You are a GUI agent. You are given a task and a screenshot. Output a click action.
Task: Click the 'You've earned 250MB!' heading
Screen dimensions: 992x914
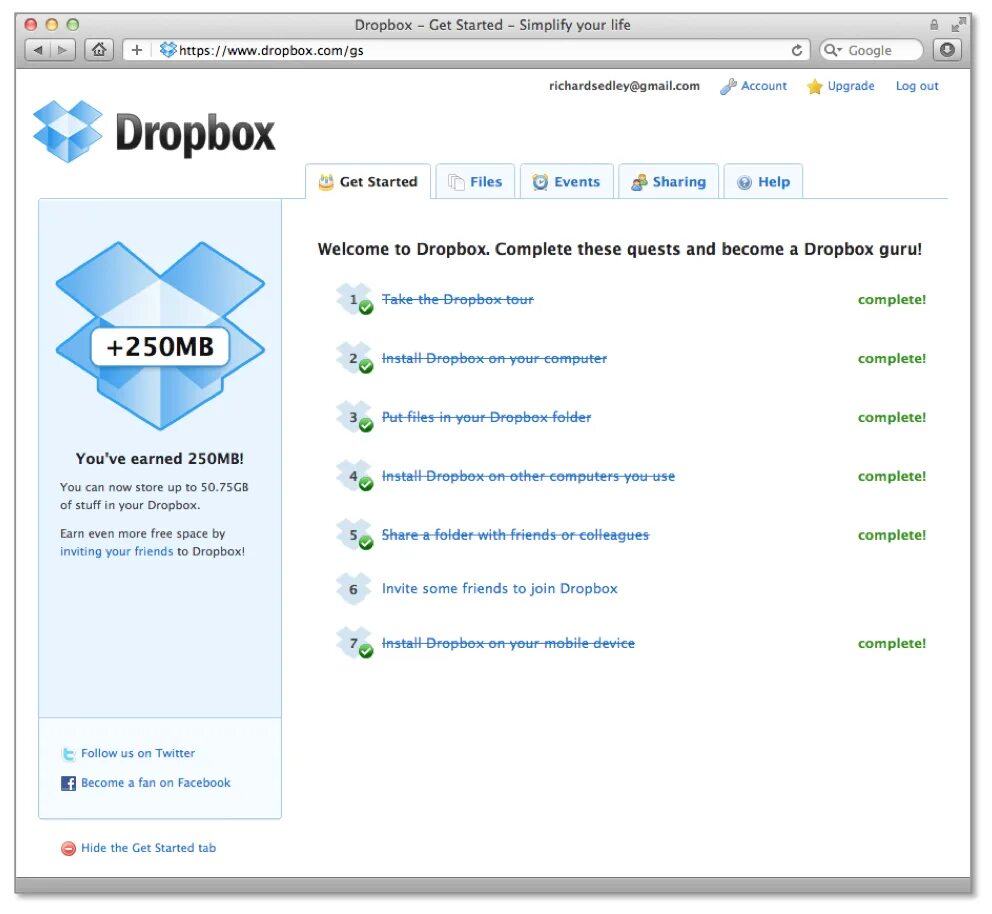point(159,459)
